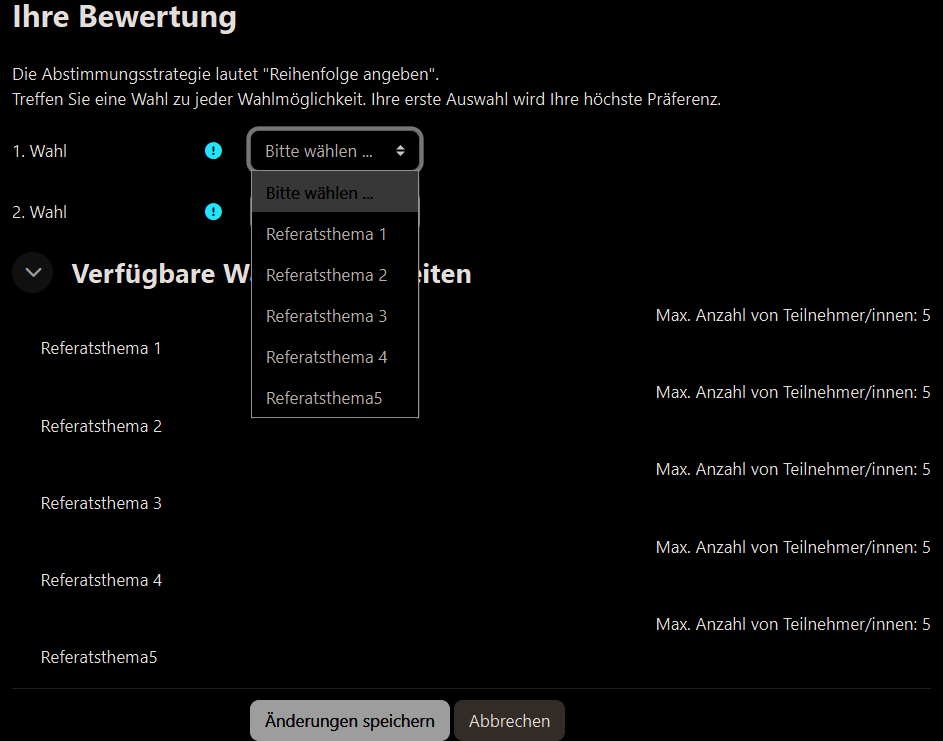Collapse the Verfügbare Wahlmöglichkeiten section chevron
The width and height of the screenshot is (943, 741).
coord(33,273)
